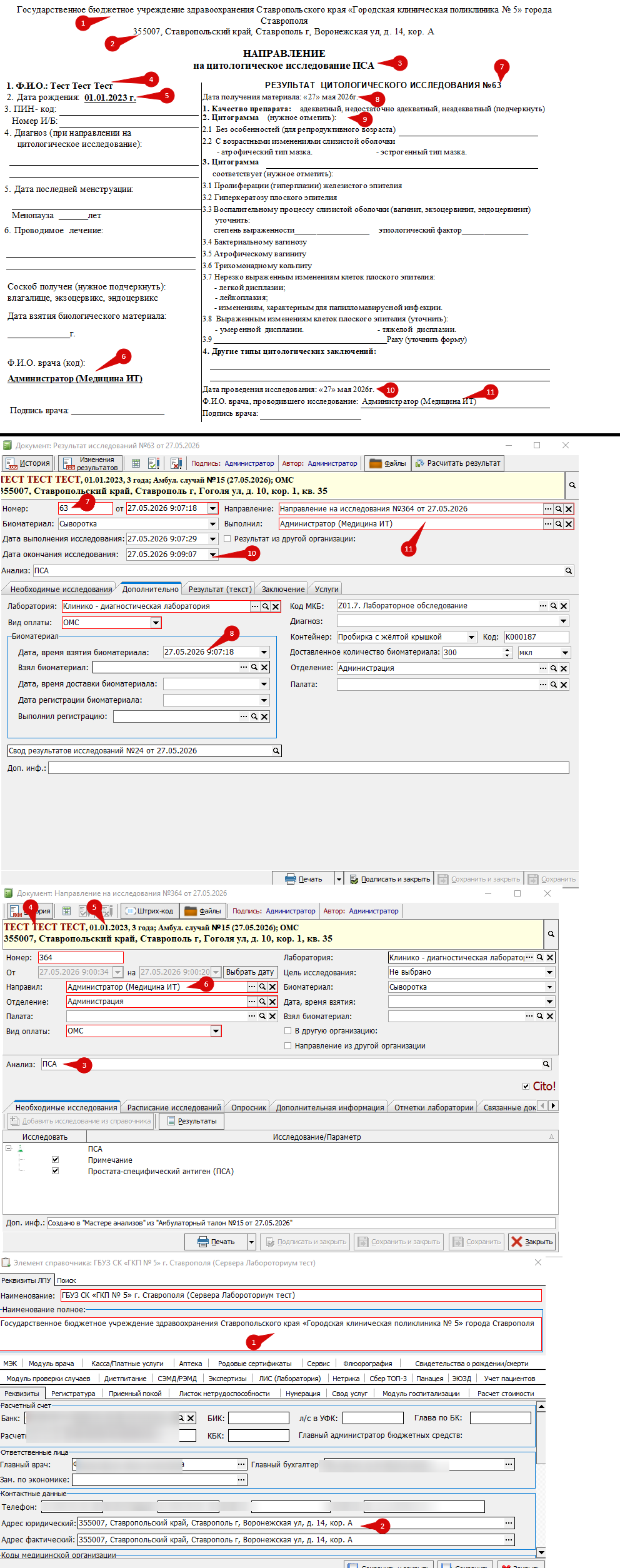Expand the Диагноз dropdown

coord(564,621)
